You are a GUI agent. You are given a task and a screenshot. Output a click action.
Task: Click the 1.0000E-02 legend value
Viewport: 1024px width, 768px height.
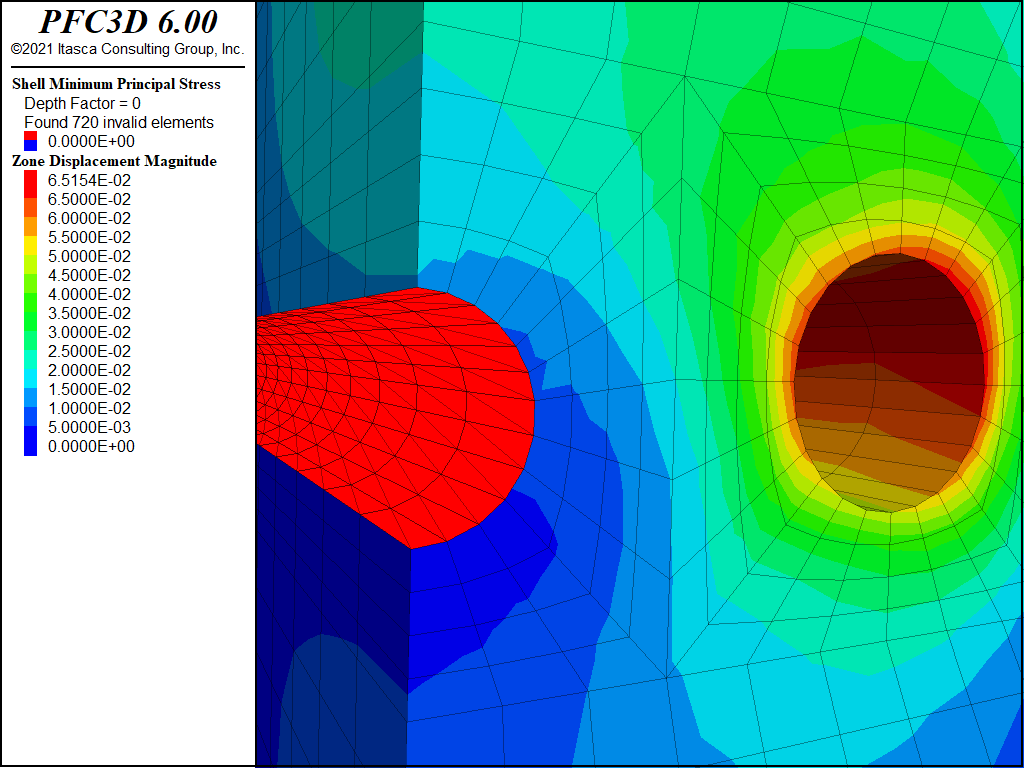(89, 409)
